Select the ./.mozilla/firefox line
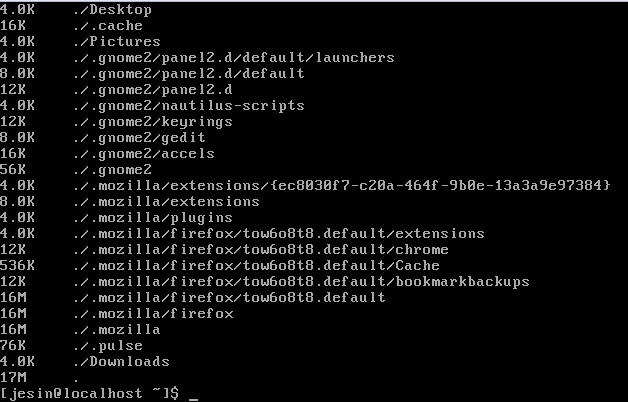 153,314
